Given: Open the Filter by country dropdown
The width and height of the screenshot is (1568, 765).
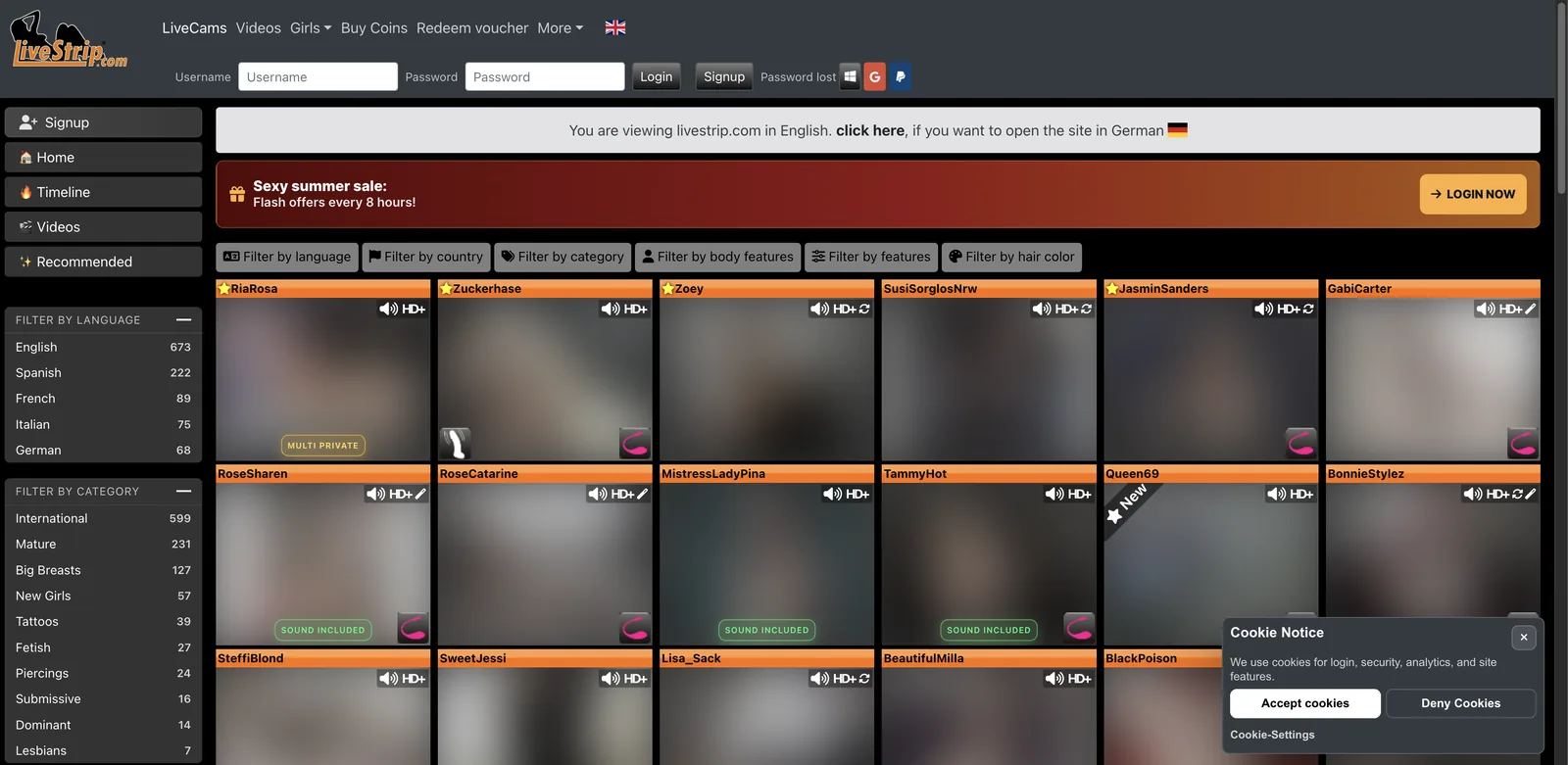Looking at the screenshot, I should click(426, 257).
